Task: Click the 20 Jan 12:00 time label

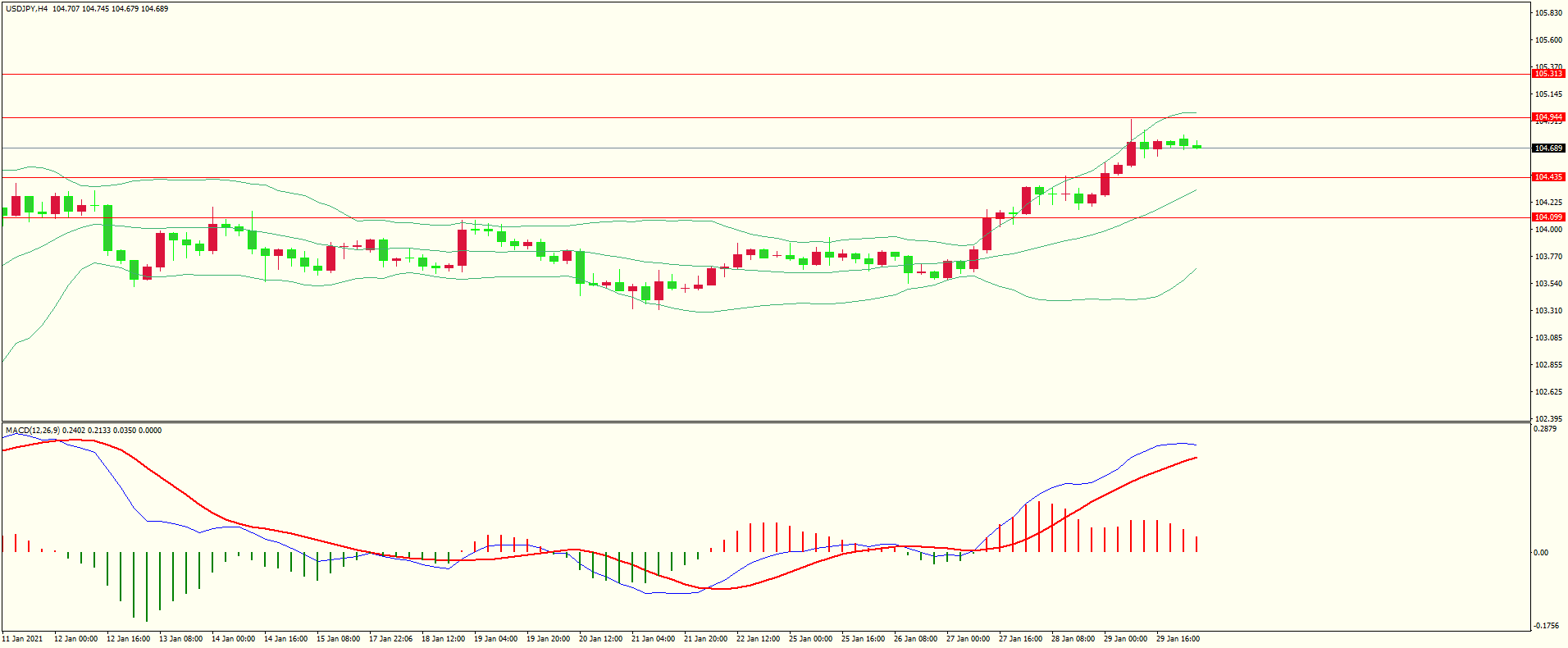Action: pyautogui.click(x=600, y=639)
